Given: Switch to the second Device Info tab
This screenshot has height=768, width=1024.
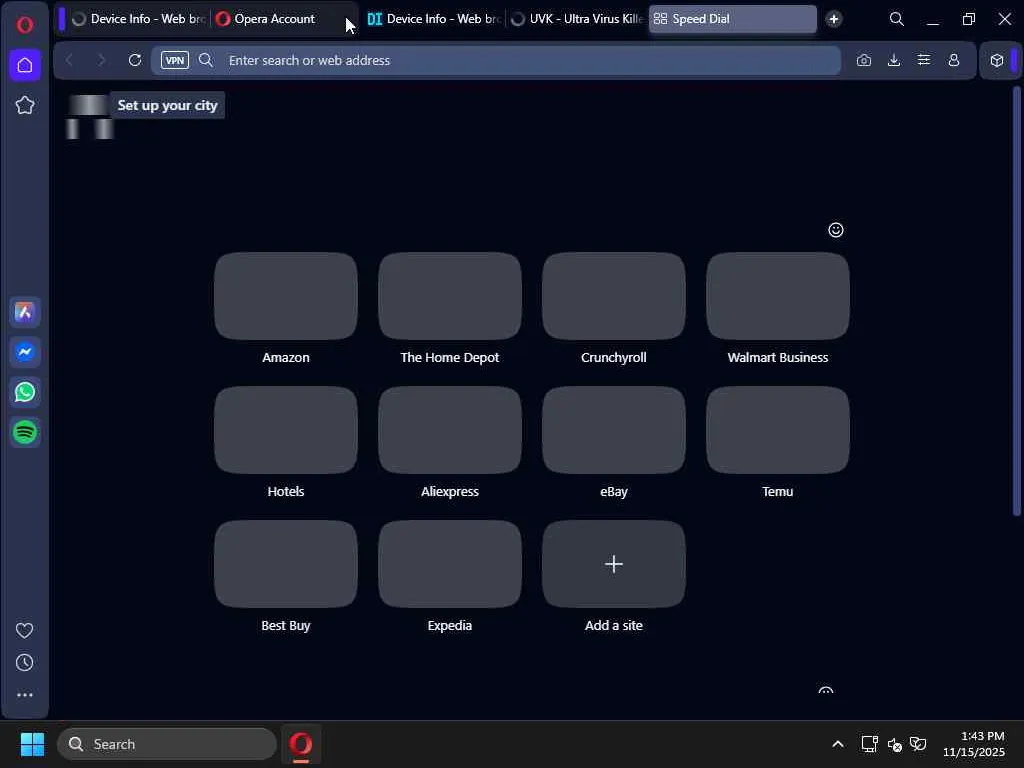Looking at the screenshot, I should tap(433, 19).
